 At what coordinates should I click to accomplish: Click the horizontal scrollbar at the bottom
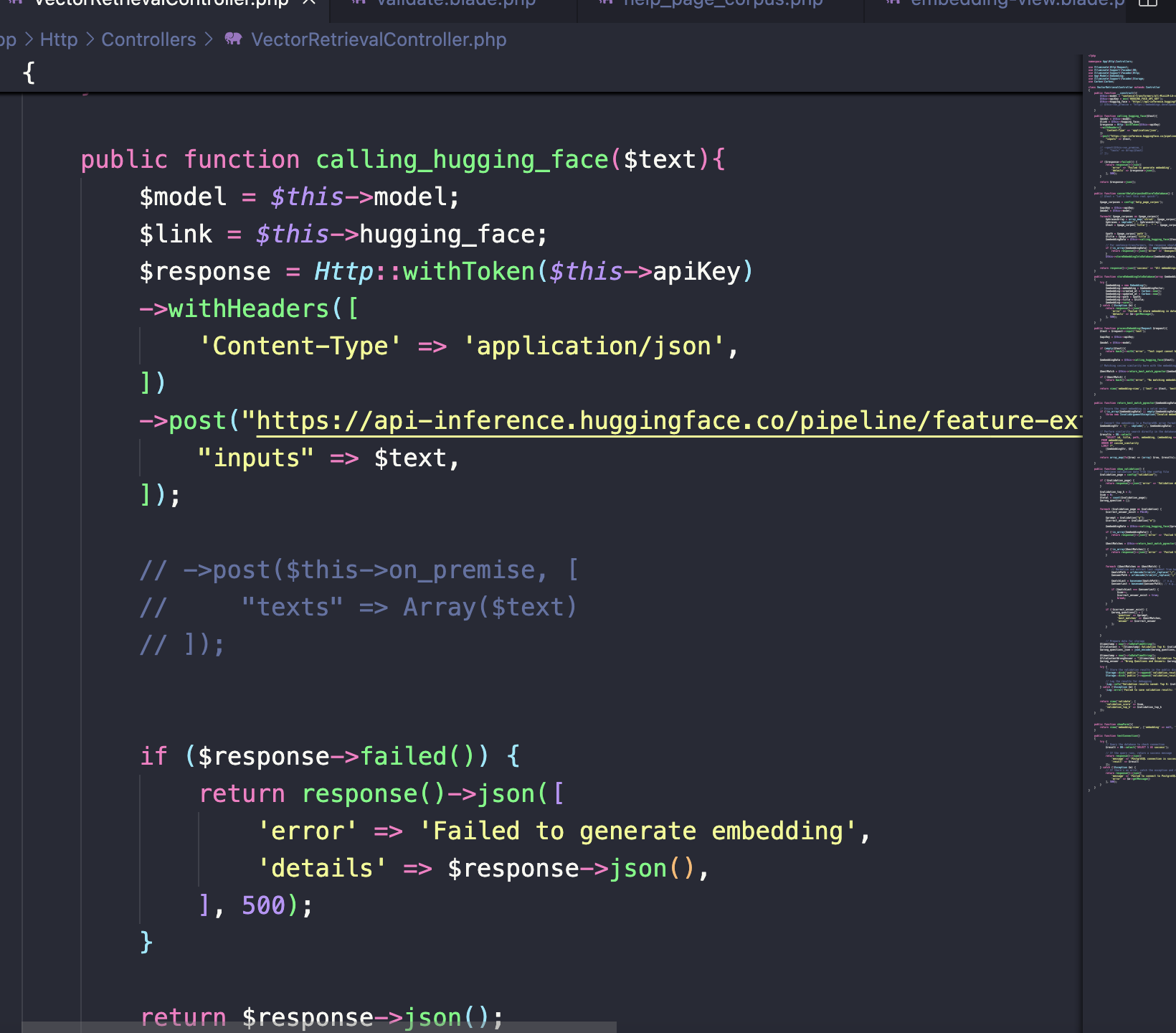(x=319, y=1027)
